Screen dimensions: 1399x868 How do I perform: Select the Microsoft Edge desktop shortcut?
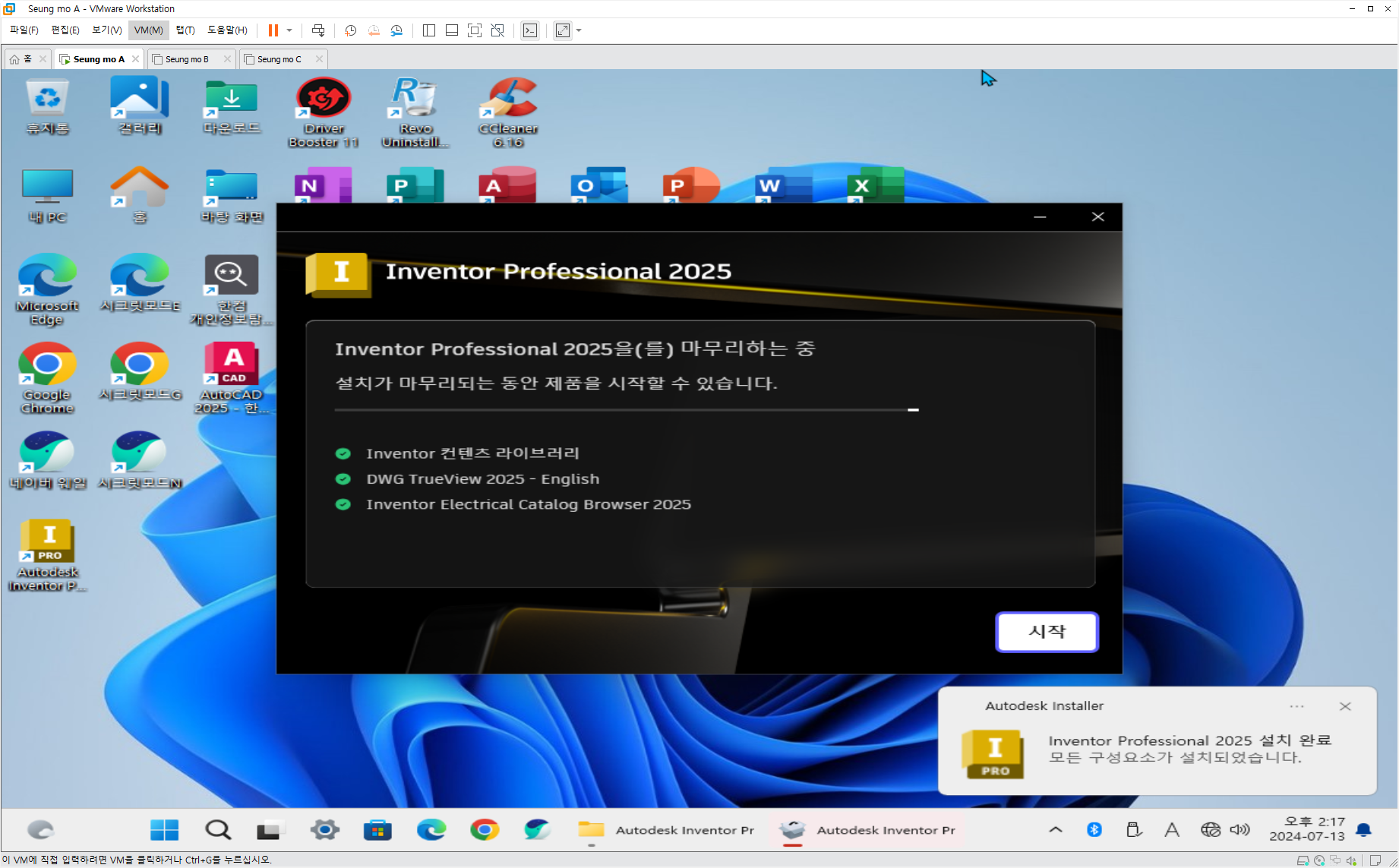click(47, 290)
